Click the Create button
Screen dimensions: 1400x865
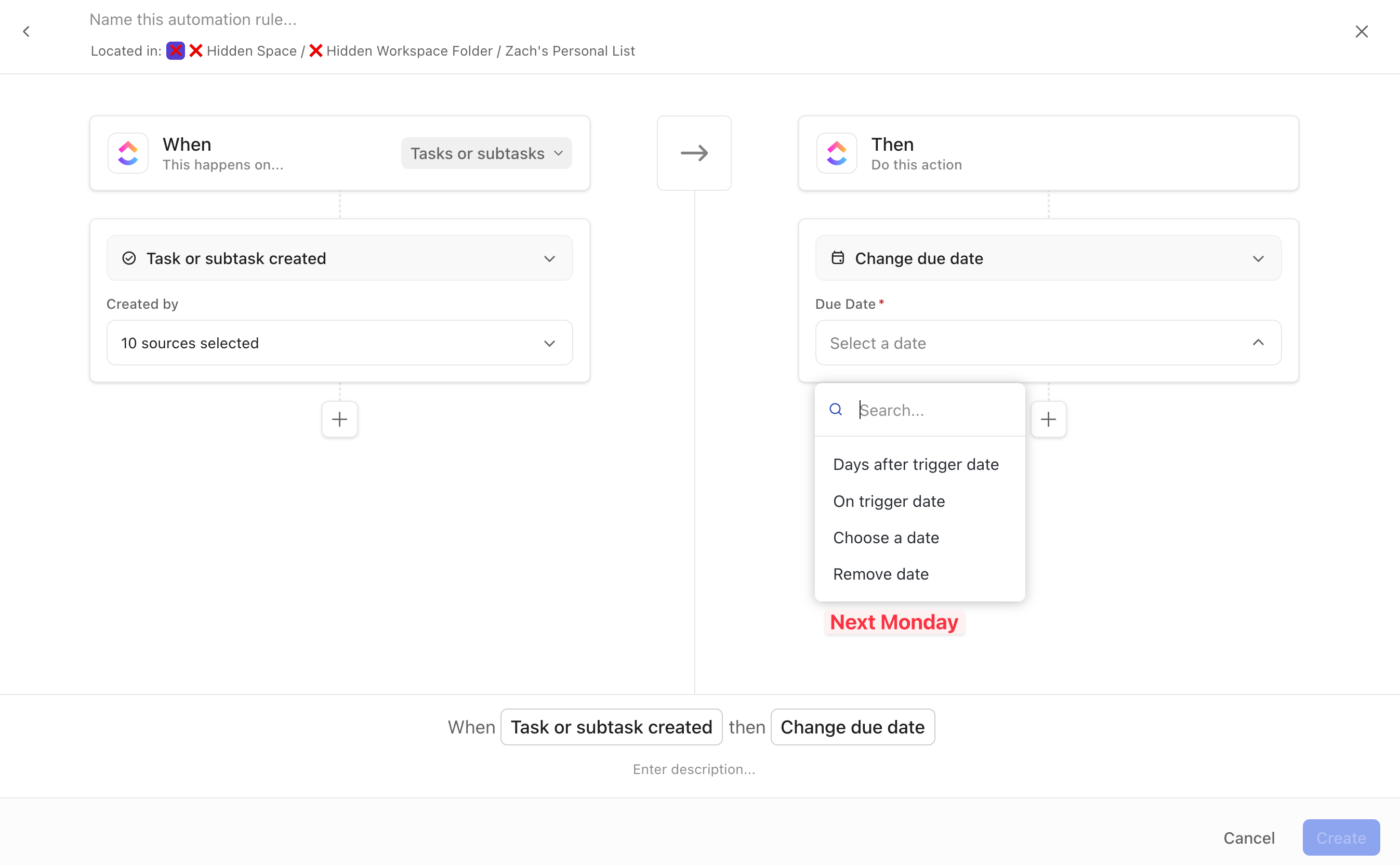pyautogui.click(x=1341, y=838)
